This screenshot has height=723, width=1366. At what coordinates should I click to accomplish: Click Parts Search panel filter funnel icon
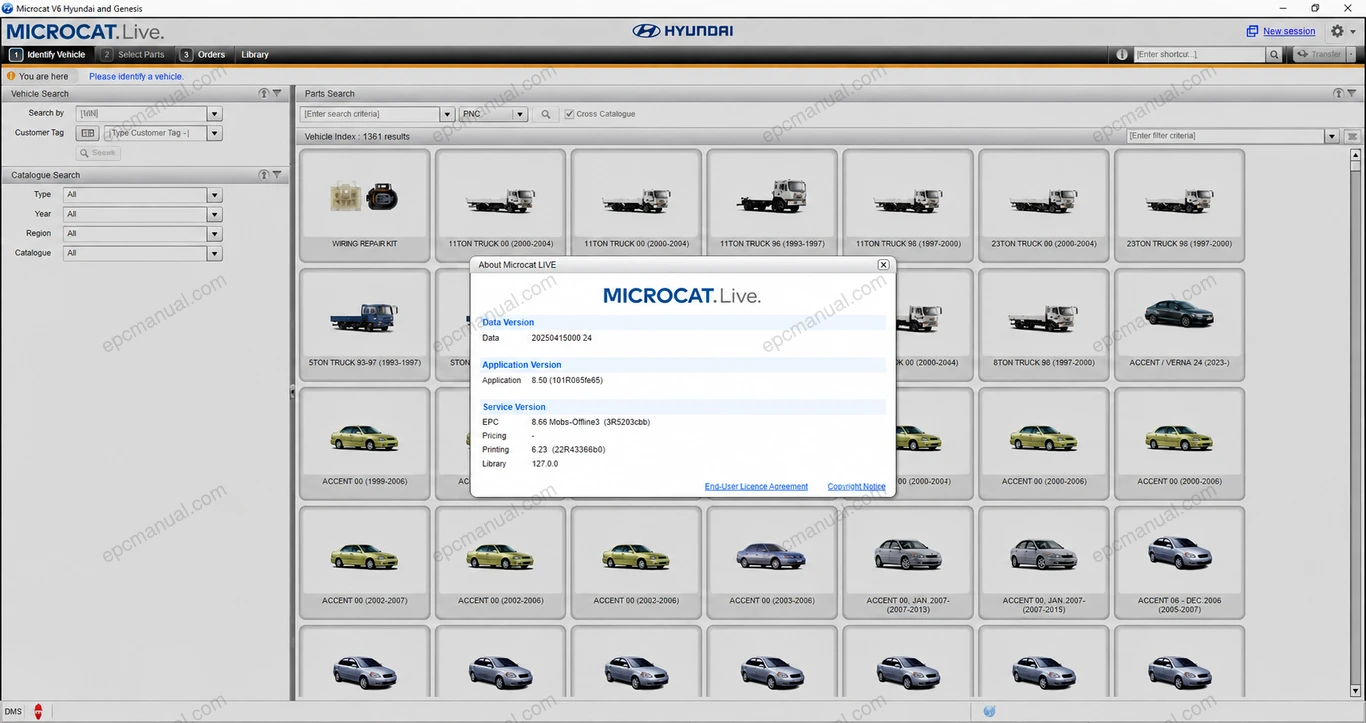click(x=1352, y=93)
